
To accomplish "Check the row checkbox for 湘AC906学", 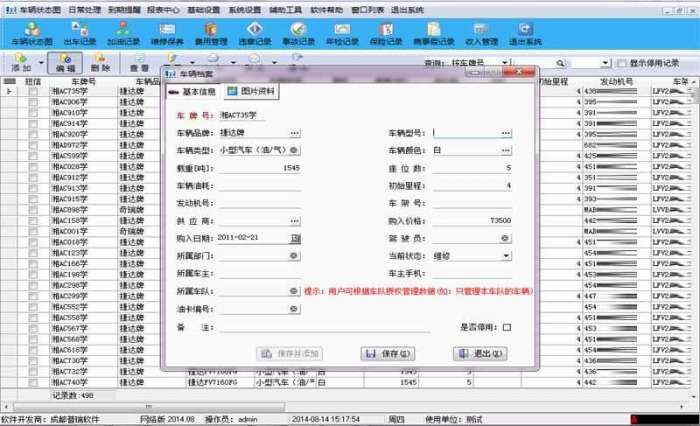I will coord(33,102).
